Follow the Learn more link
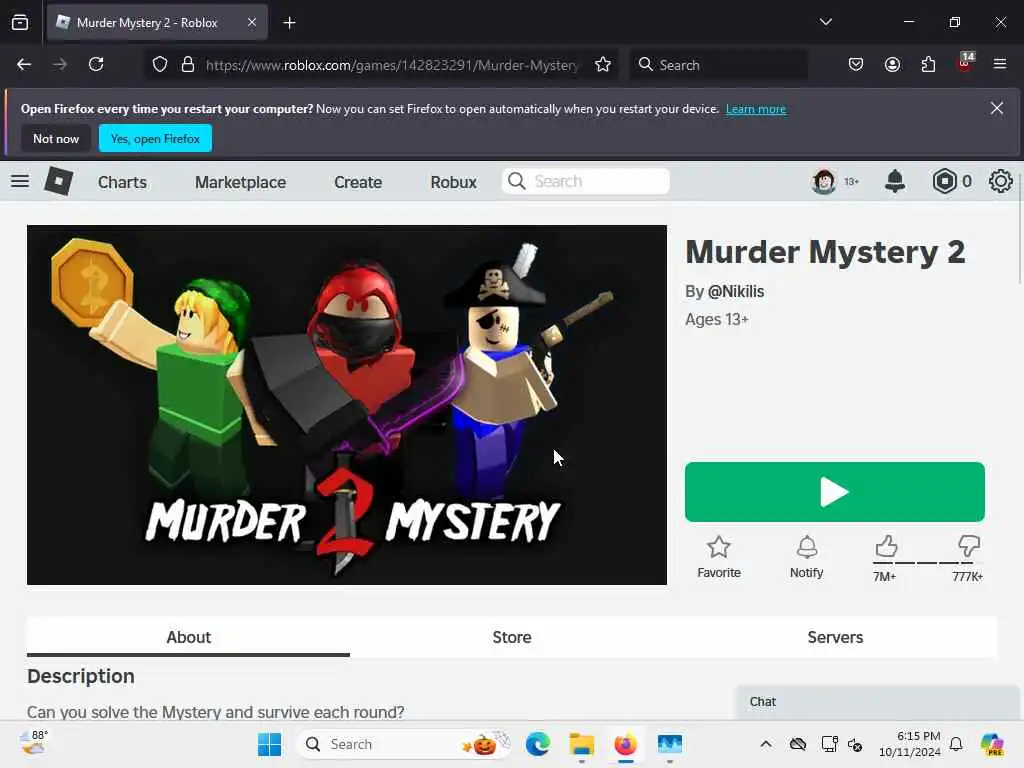This screenshot has width=1024, height=768. tap(756, 109)
